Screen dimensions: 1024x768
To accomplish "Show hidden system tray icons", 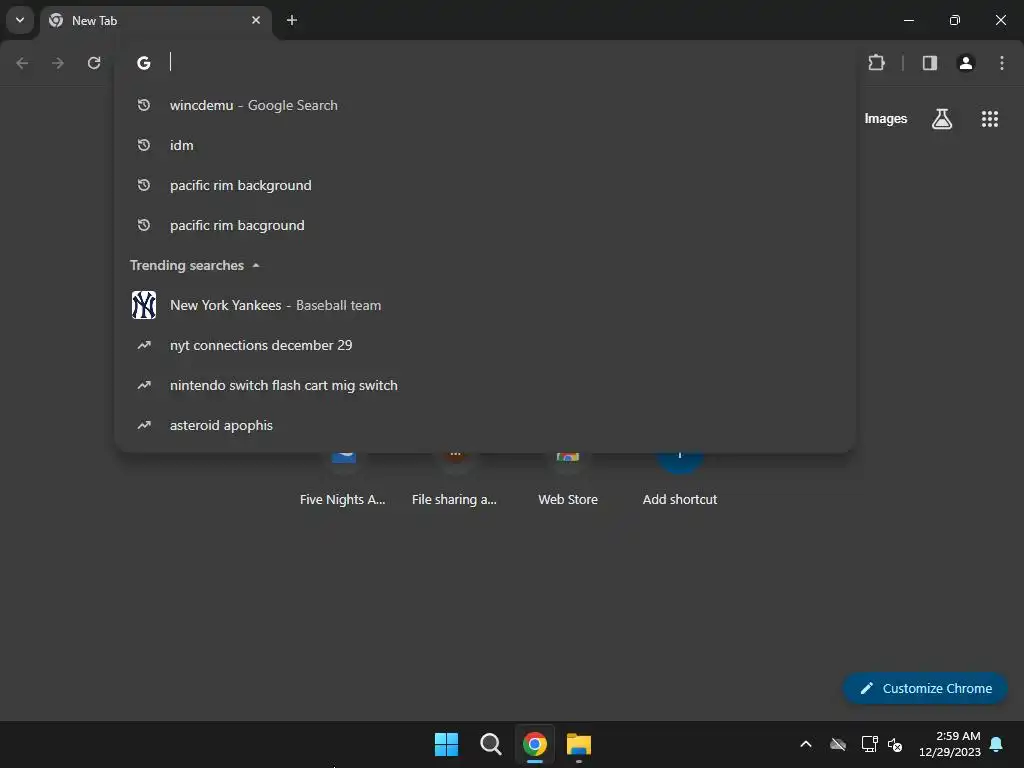I will tap(806, 744).
